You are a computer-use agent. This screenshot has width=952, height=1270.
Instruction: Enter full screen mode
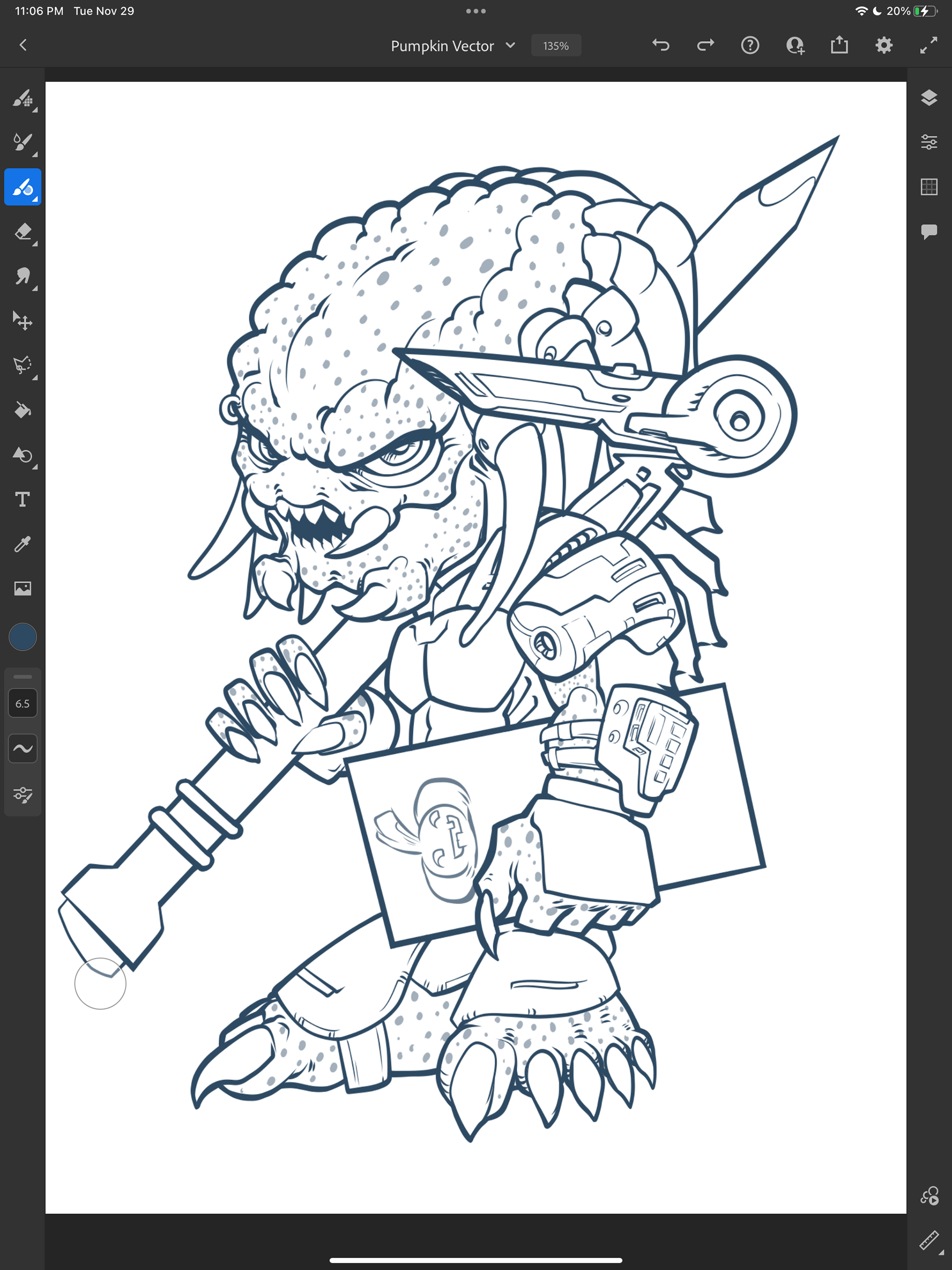(x=929, y=45)
